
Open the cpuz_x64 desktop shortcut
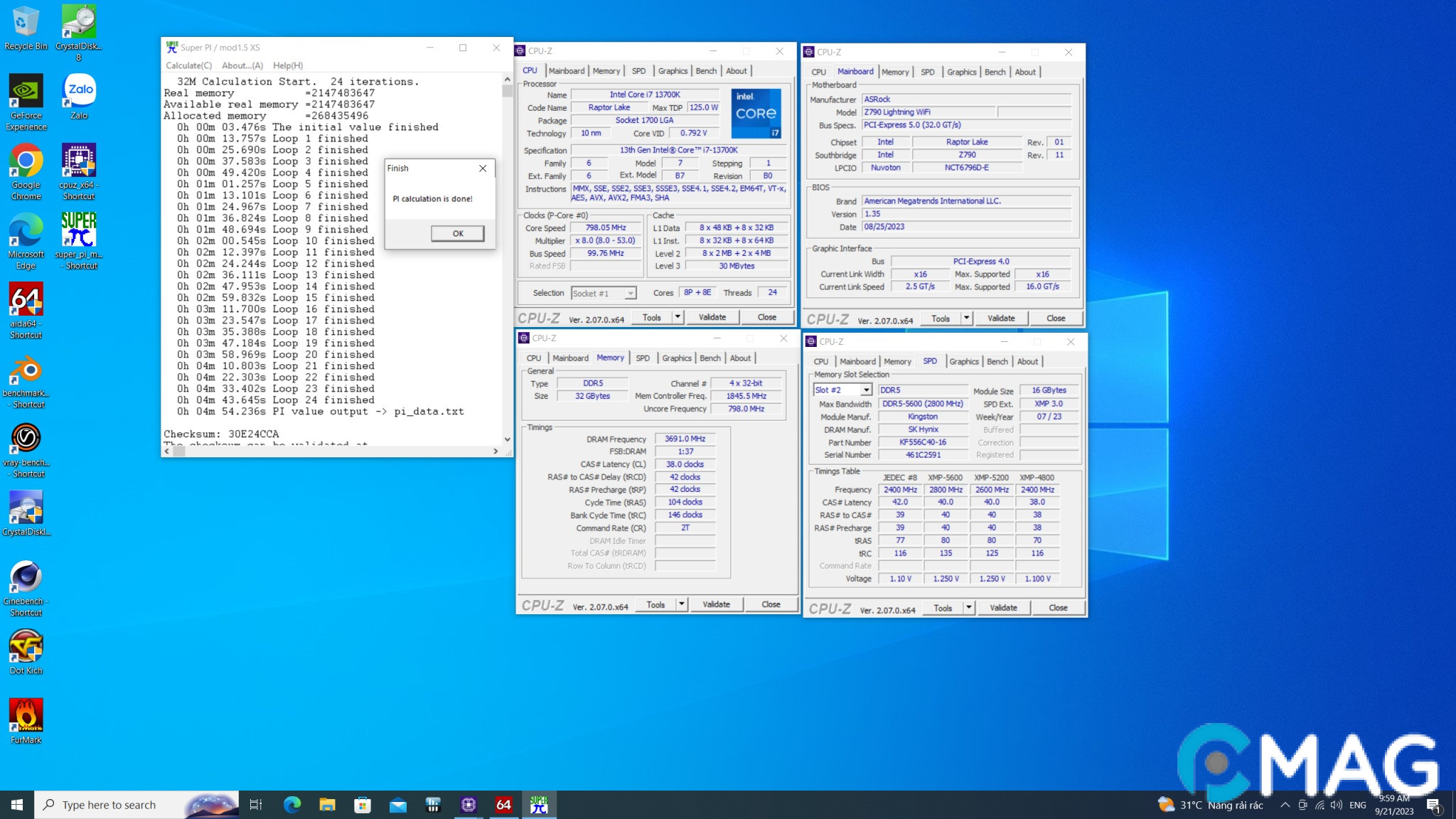tap(79, 161)
